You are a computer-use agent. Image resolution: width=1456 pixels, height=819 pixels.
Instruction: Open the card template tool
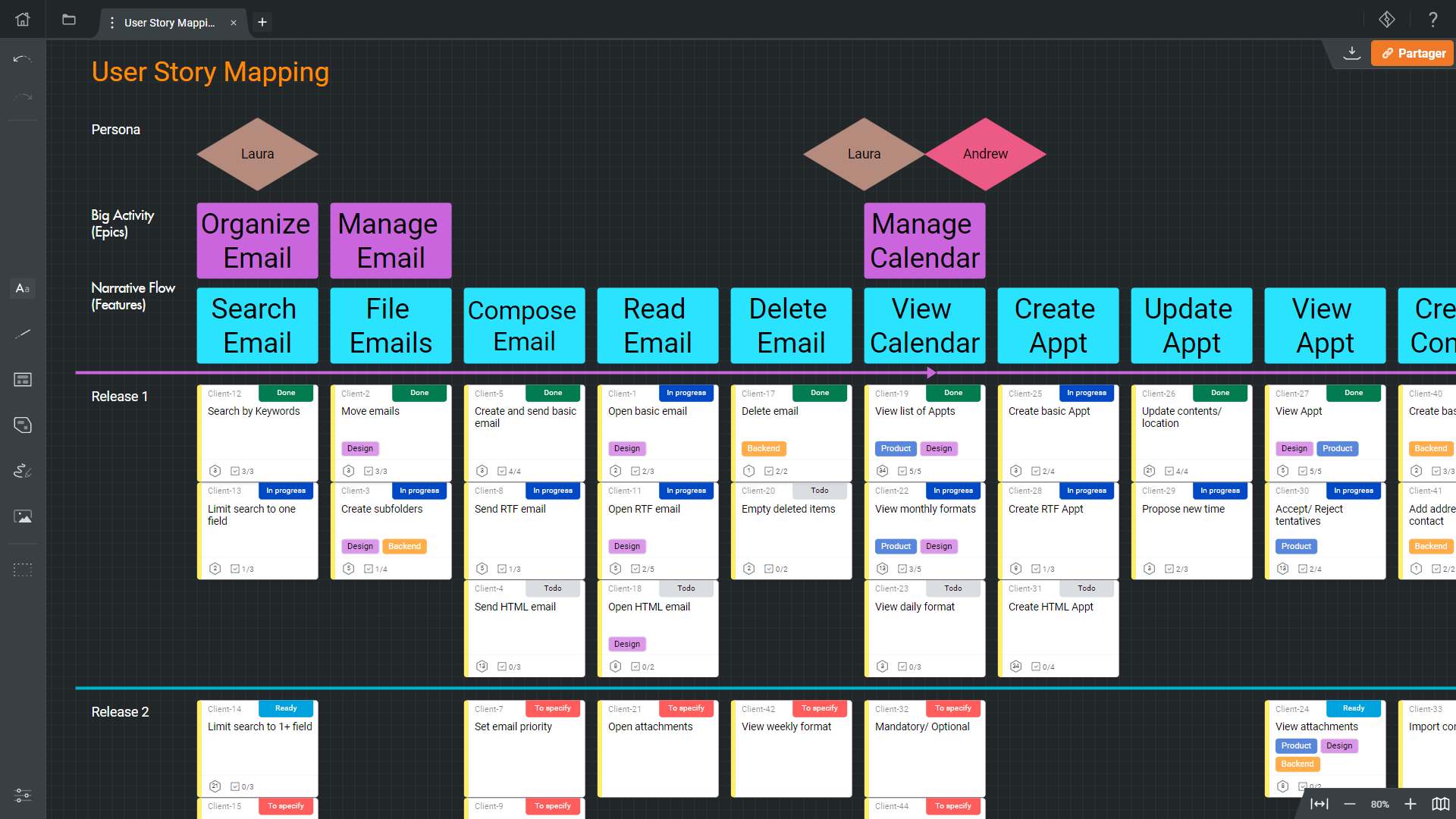point(23,379)
